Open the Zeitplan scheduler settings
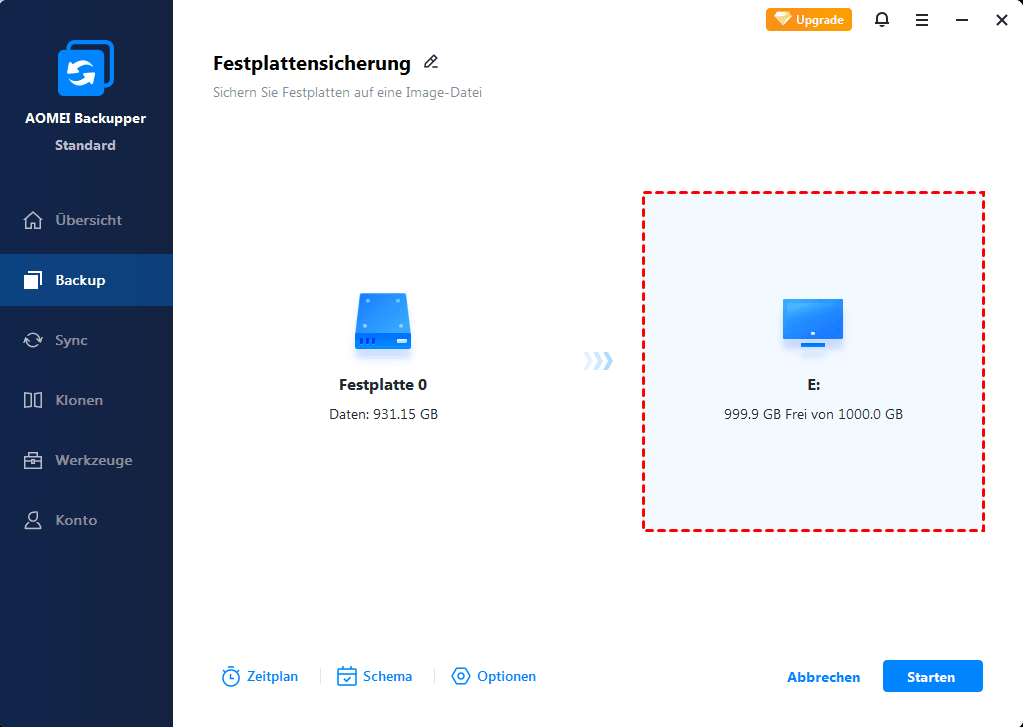The width and height of the screenshot is (1023, 727). [x=260, y=676]
